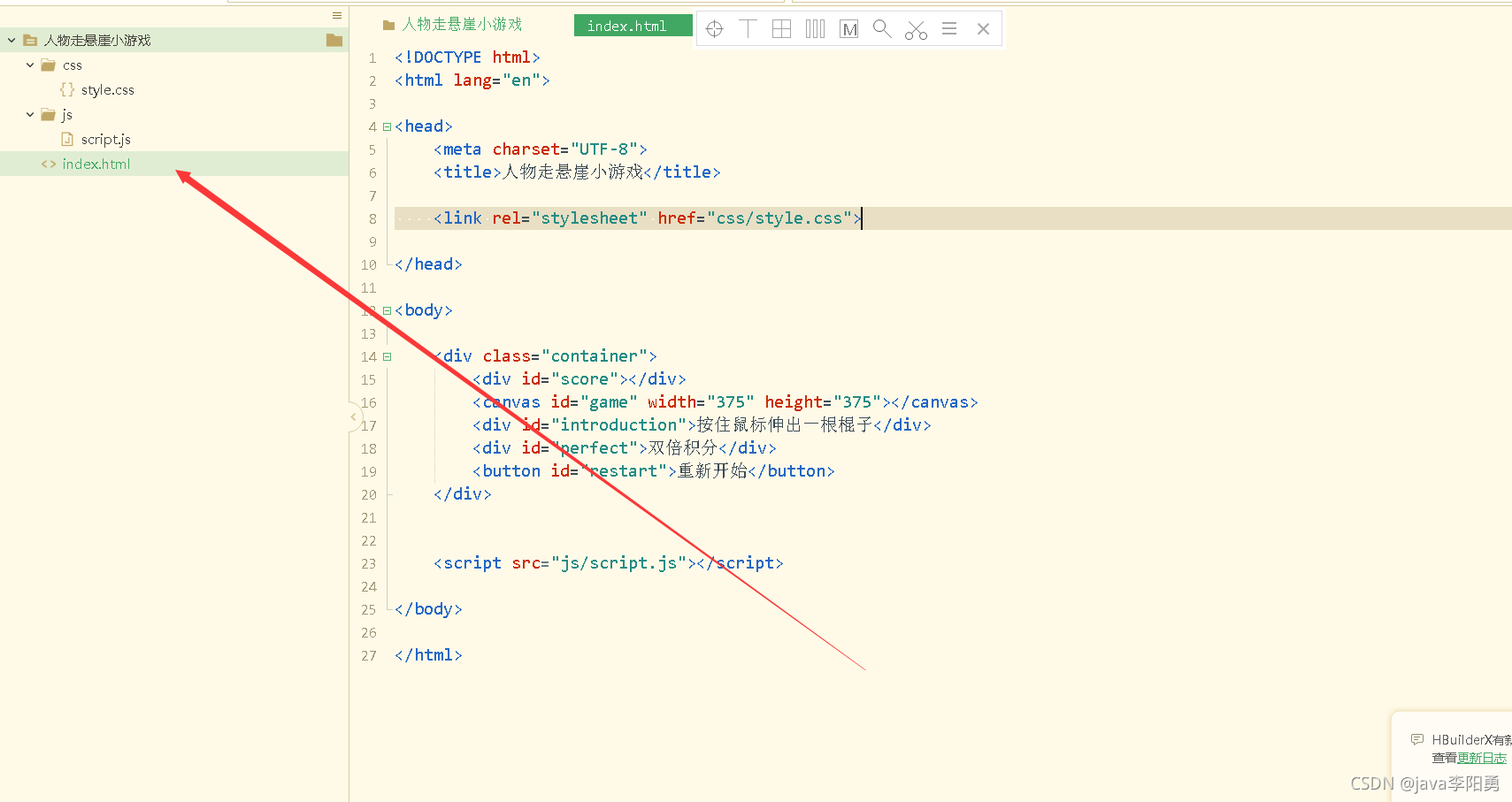Open the project panel hamburger menu
This screenshot has height=802, width=1512.
pyautogui.click(x=337, y=16)
